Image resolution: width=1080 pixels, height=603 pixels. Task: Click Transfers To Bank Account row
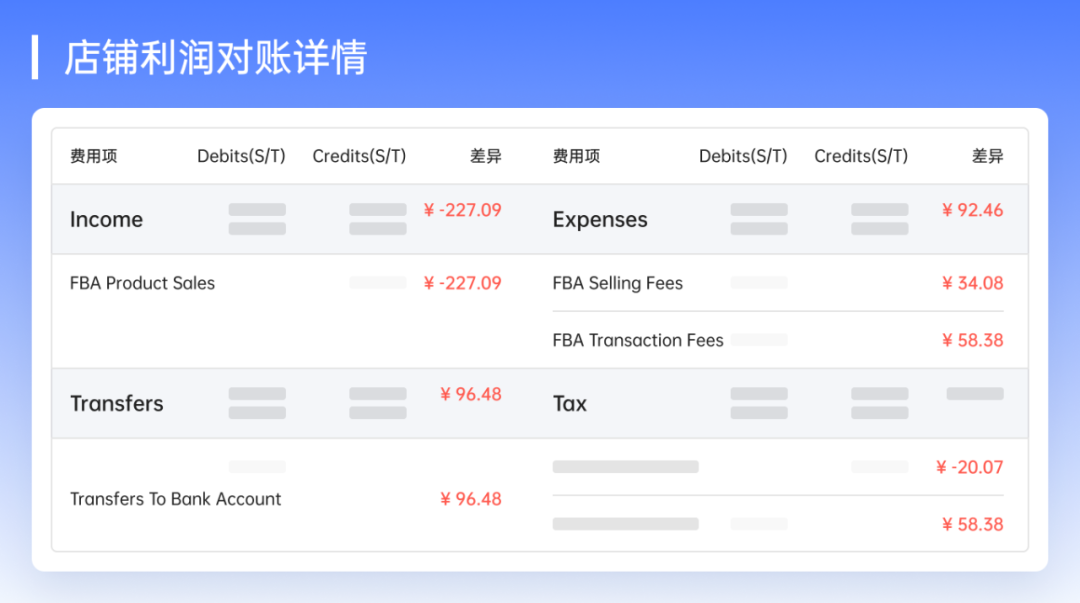[176, 498]
